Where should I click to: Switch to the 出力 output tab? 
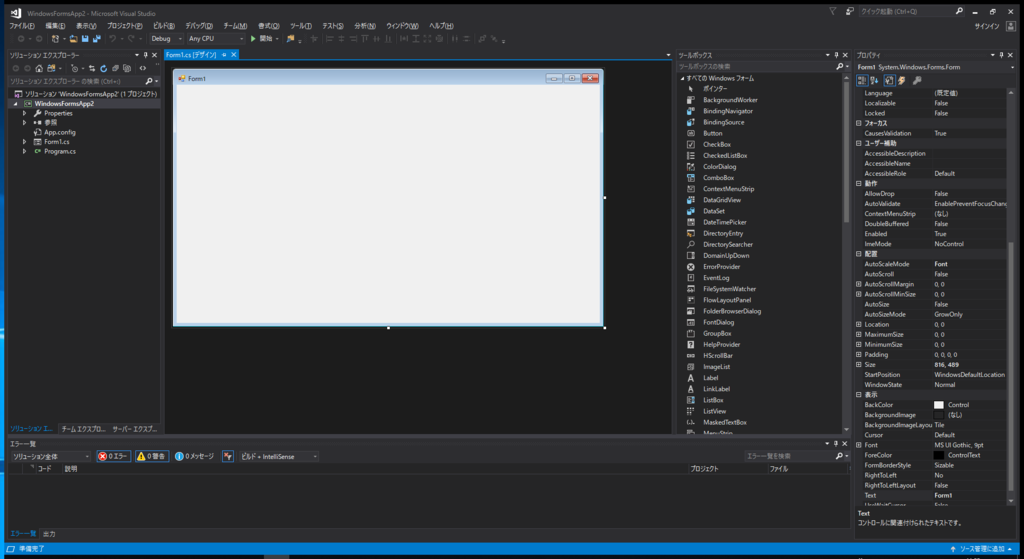(x=49, y=534)
